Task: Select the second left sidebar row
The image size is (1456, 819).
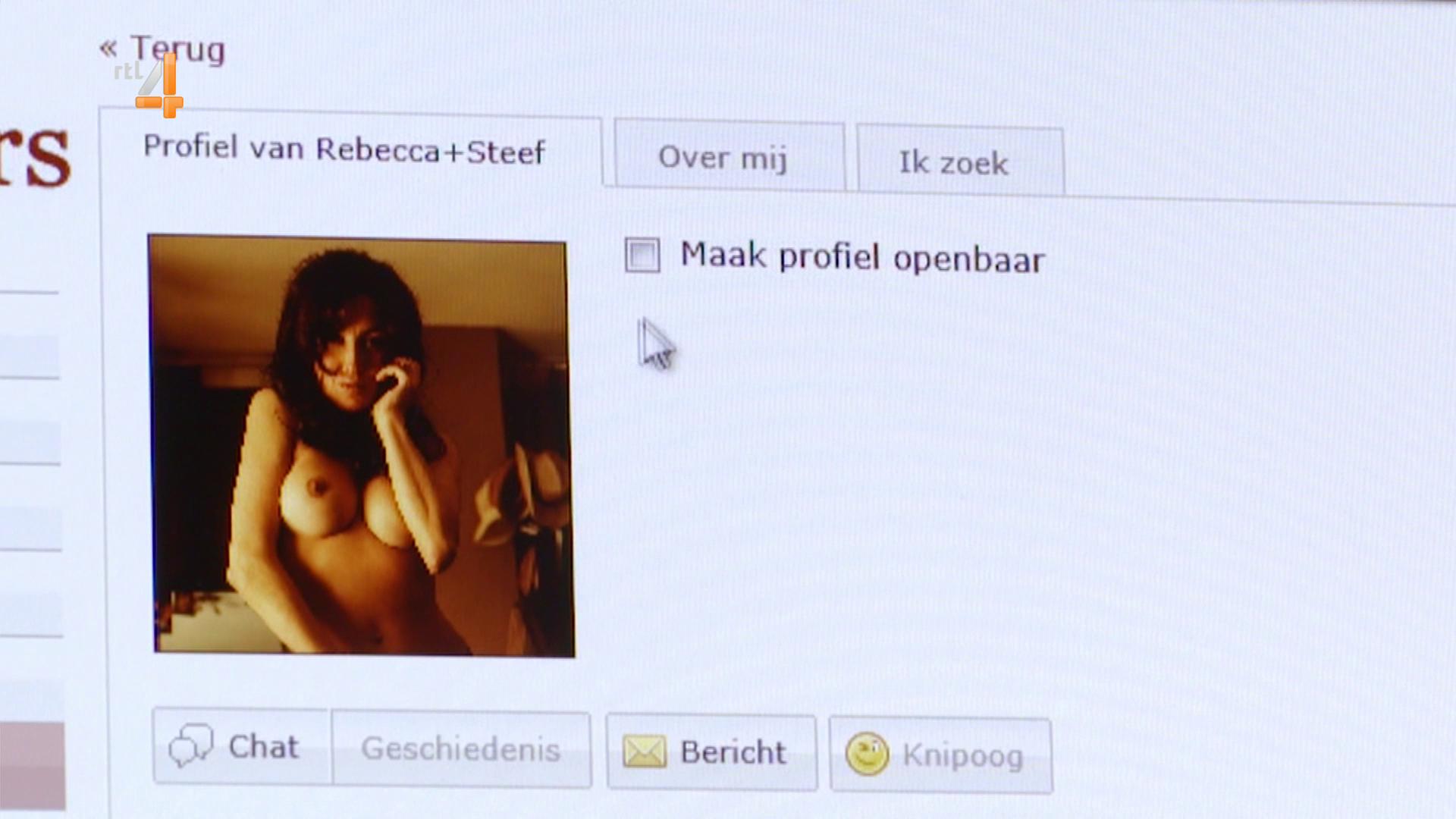Action: pos(30,421)
